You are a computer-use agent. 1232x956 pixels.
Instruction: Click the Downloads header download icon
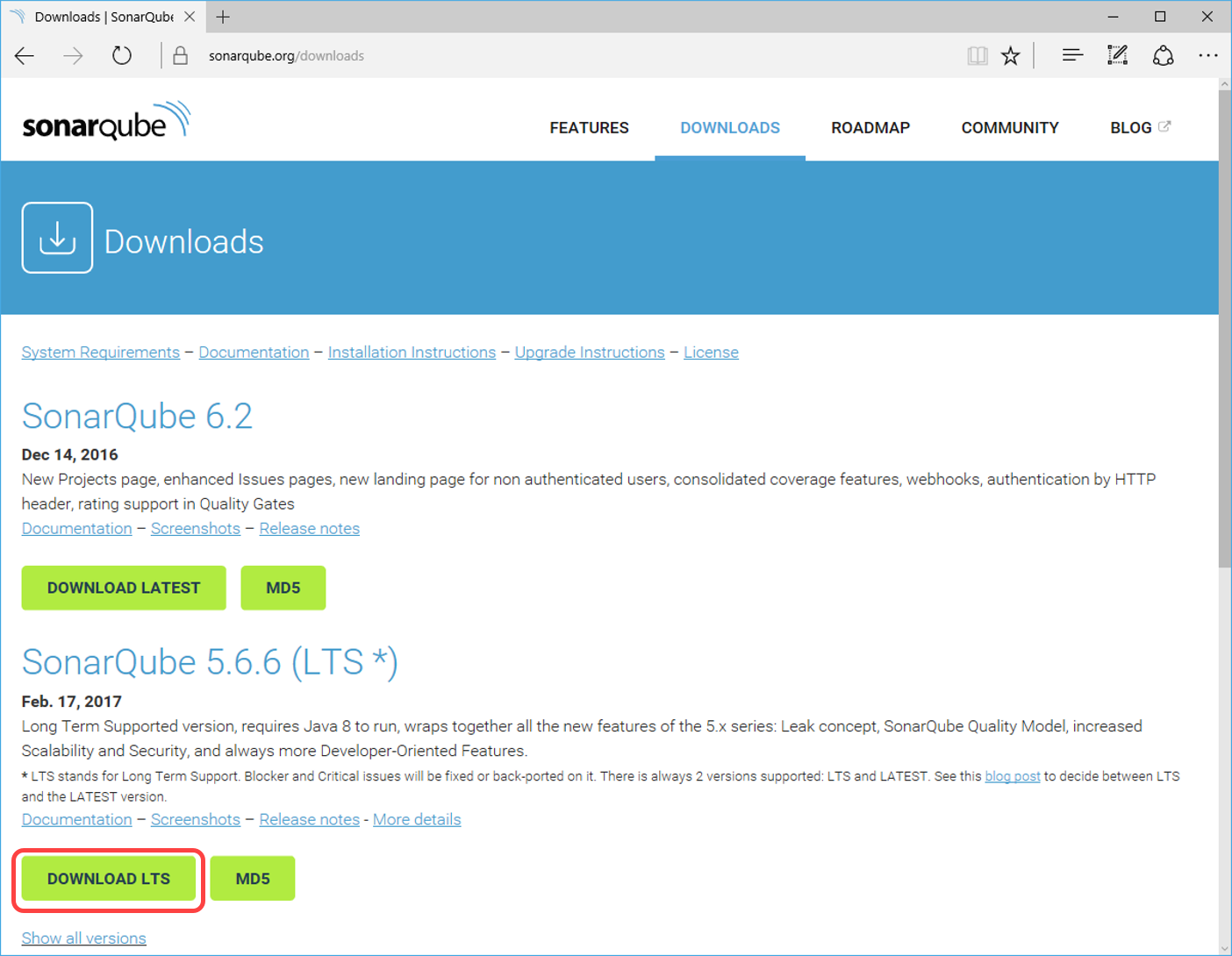[57, 238]
